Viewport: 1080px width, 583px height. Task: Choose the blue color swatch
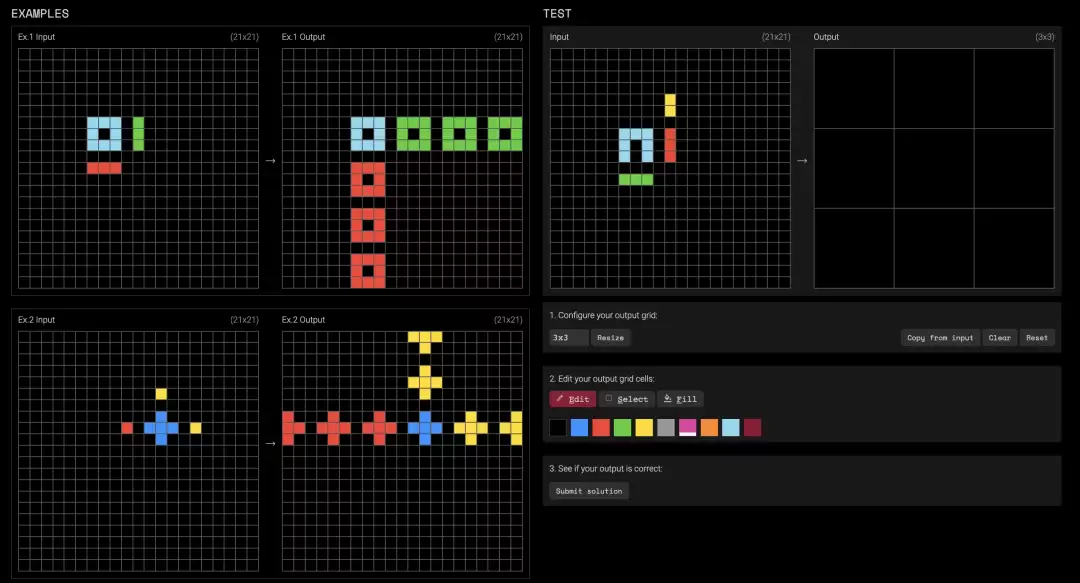579,428
